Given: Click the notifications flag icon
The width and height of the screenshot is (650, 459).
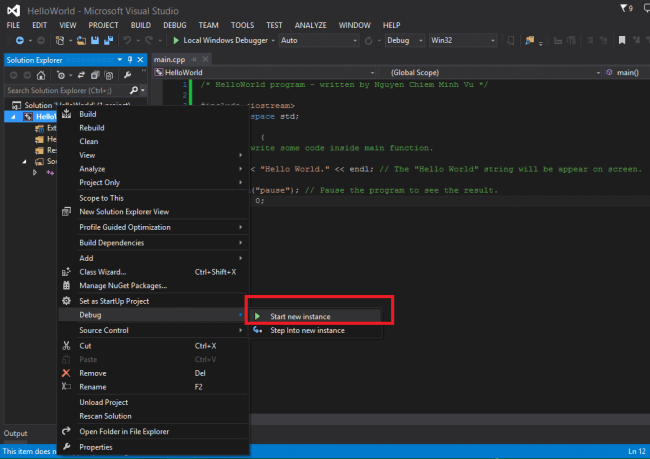Looking at the screenshot, I should click(x=623, y=8).
